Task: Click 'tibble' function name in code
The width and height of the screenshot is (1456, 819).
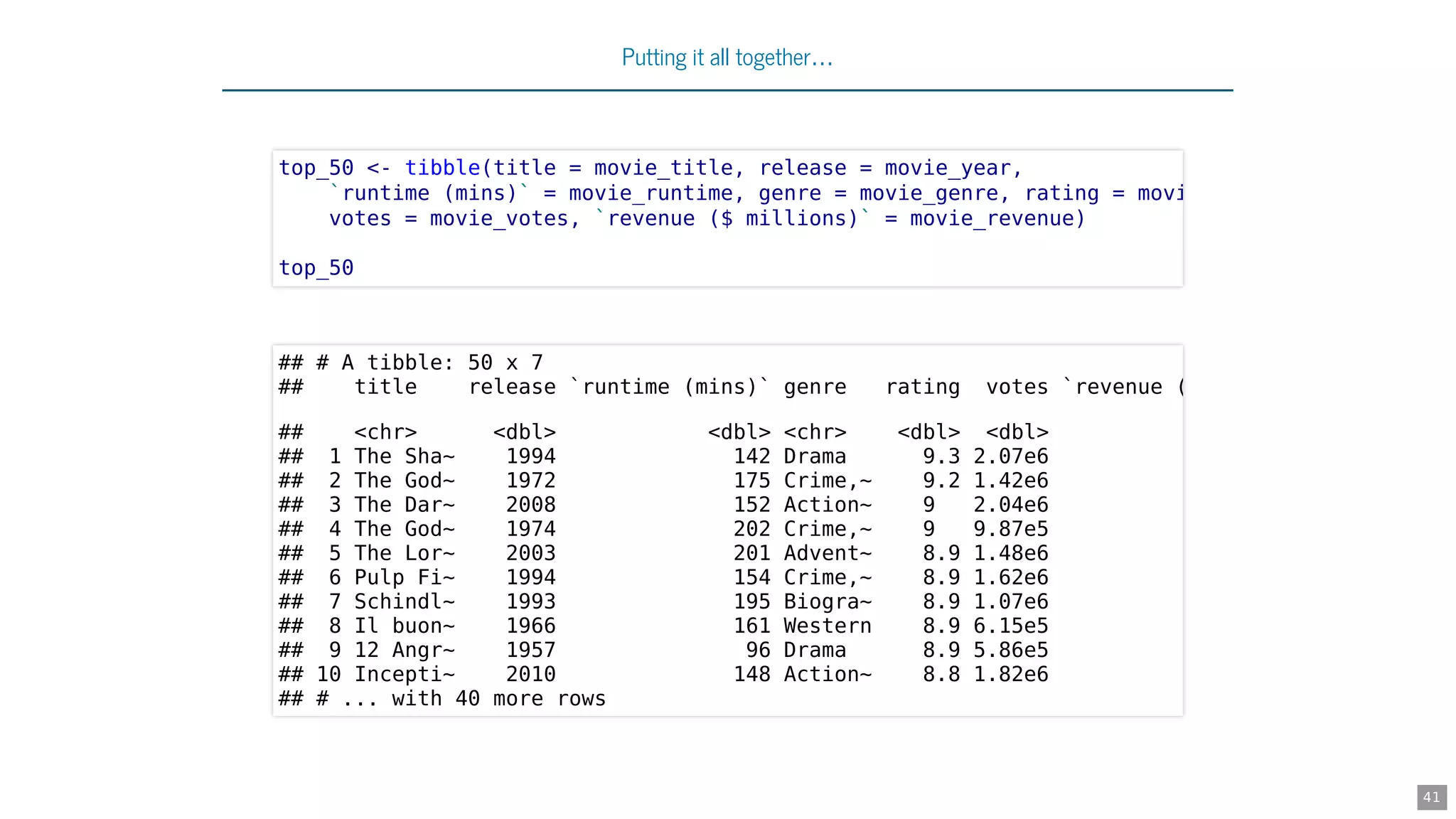Action: pyautogui.click(x=443, y=168)
